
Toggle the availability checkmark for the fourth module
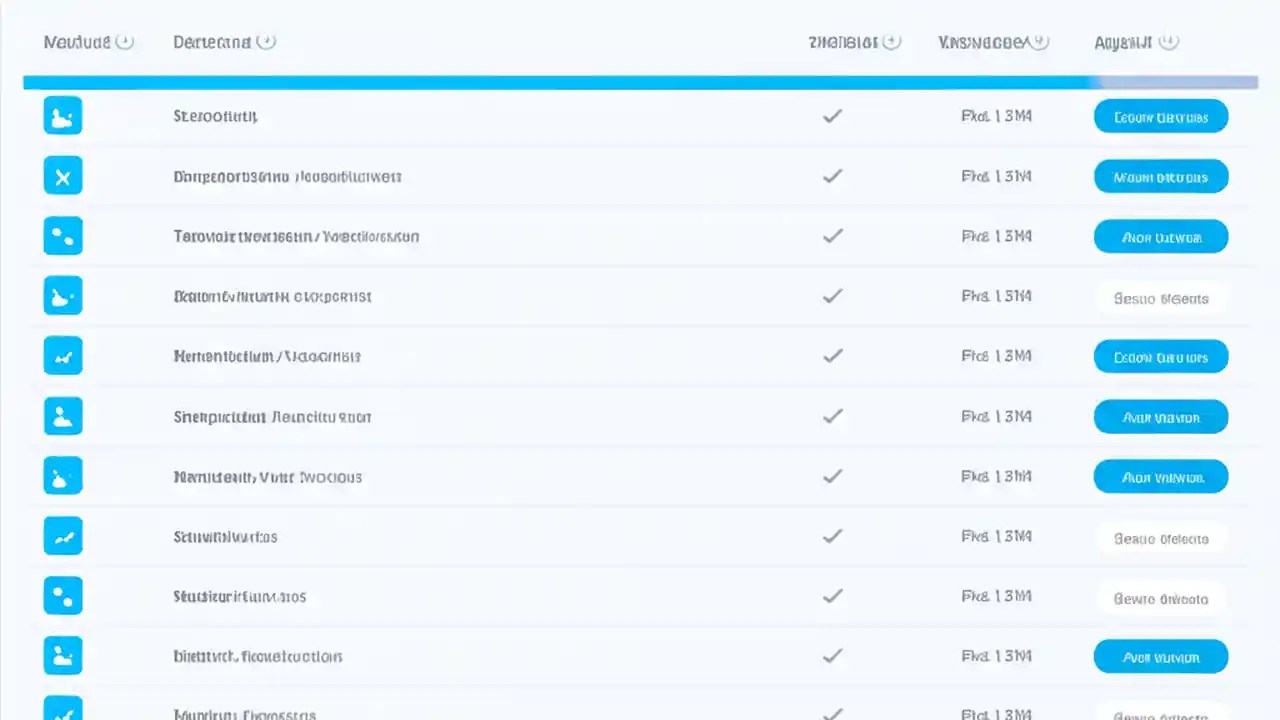coord(832,296)
